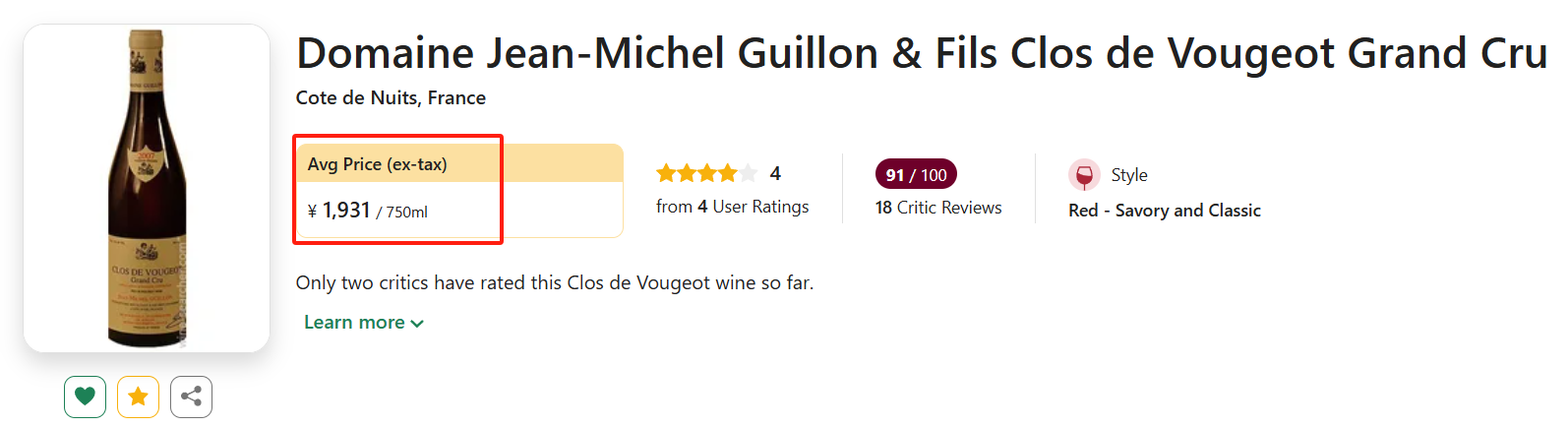Click the wine glass Style icon

pos(1084,175)
